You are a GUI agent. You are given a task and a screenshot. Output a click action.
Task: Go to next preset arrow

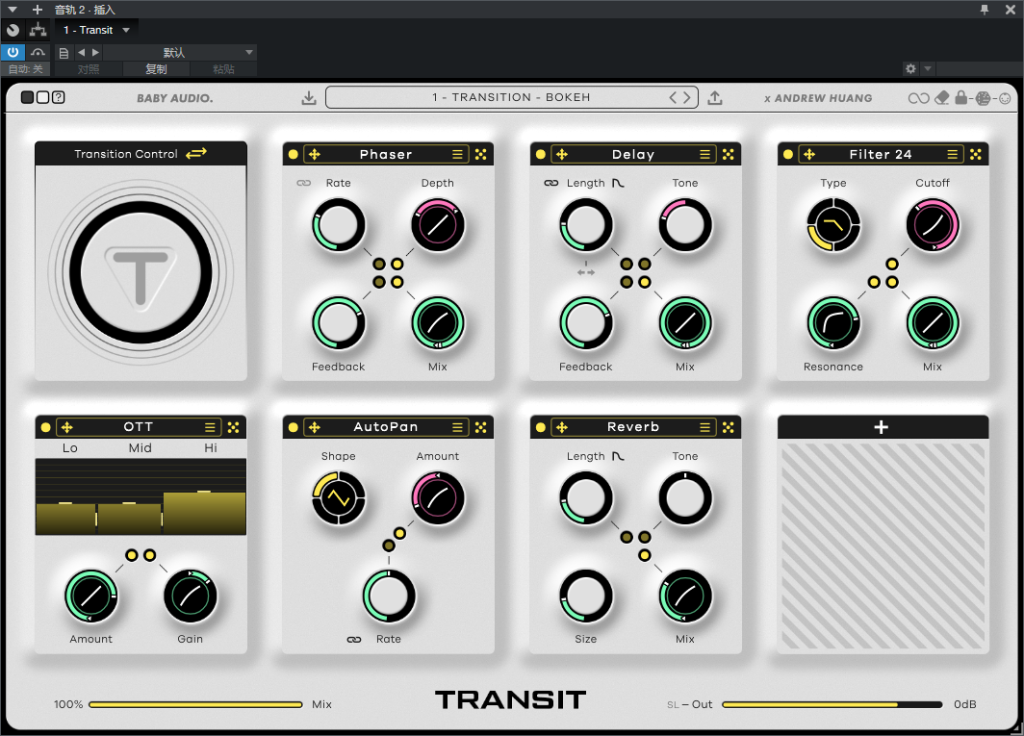686,98
